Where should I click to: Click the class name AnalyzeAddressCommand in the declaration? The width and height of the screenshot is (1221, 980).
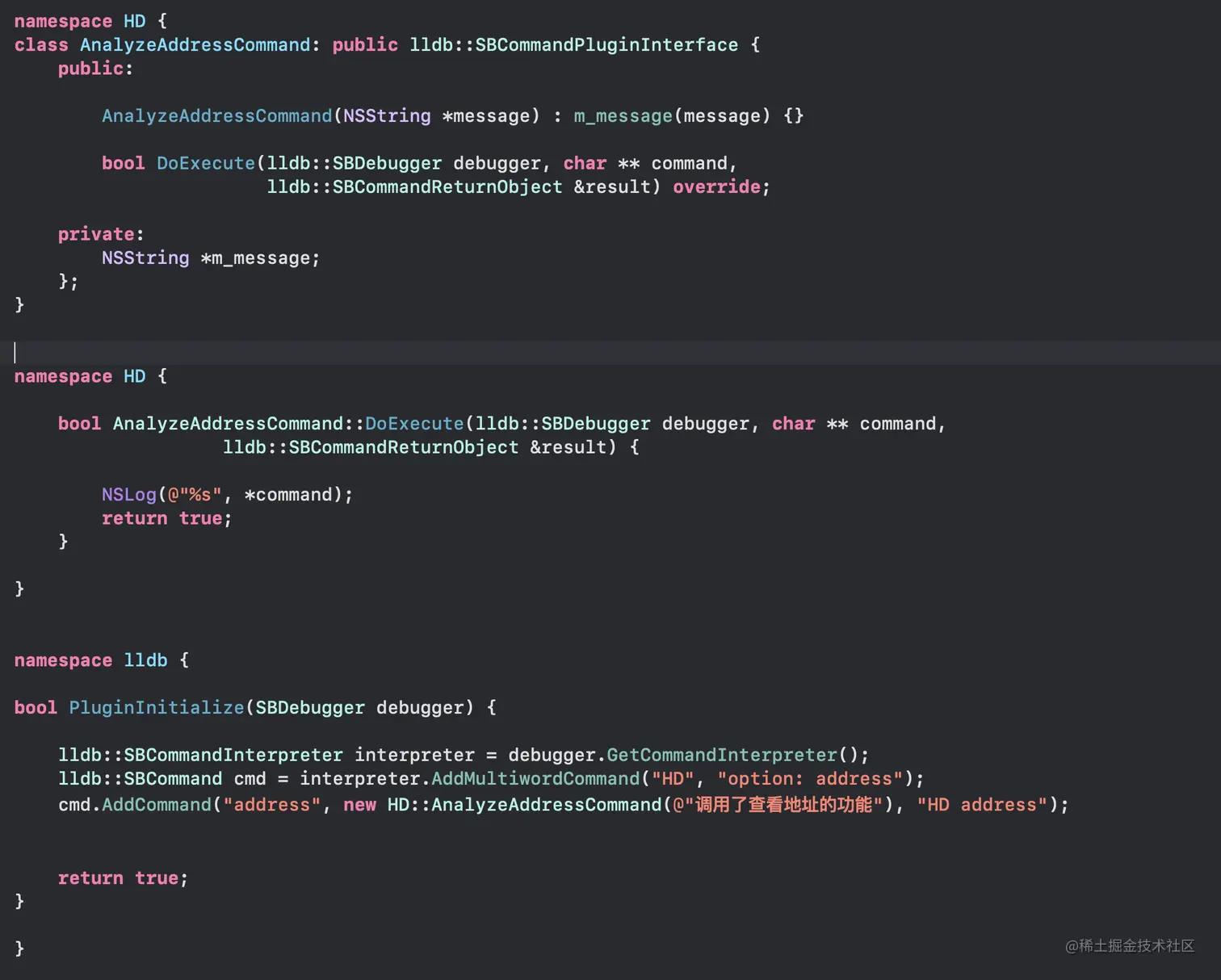pos(195,45)
